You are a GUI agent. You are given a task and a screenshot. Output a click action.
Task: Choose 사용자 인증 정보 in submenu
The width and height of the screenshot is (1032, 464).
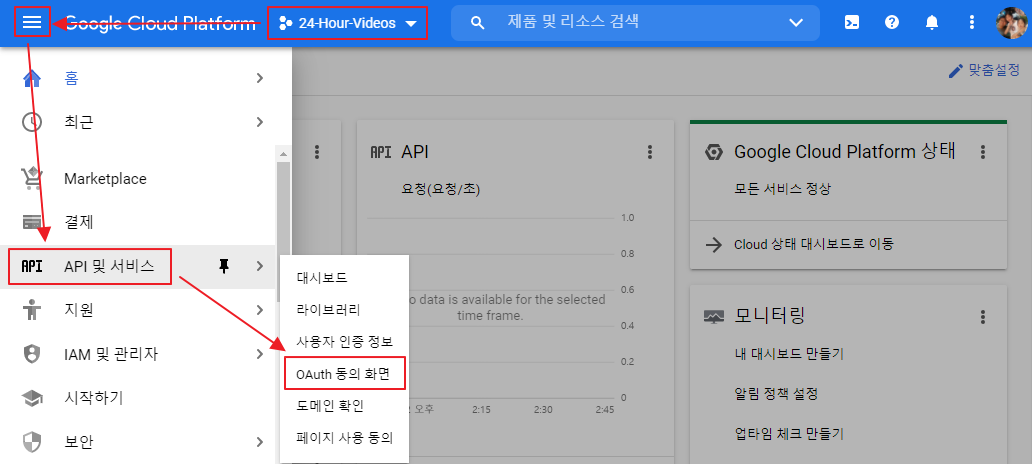344,342
